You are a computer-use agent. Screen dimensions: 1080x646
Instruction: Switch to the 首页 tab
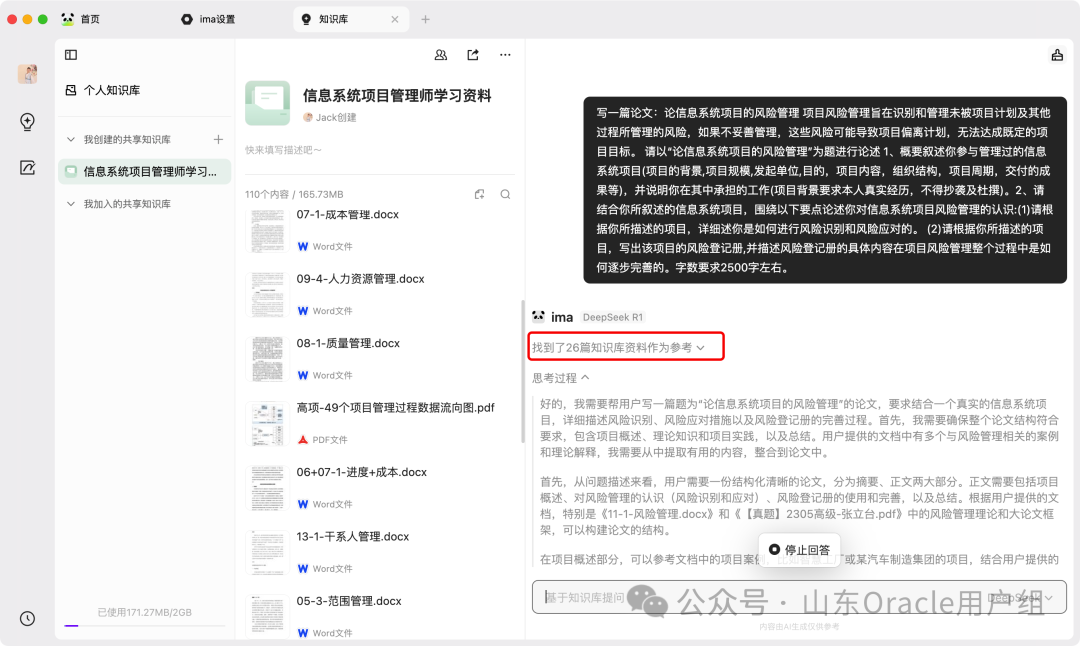point(81,19)
